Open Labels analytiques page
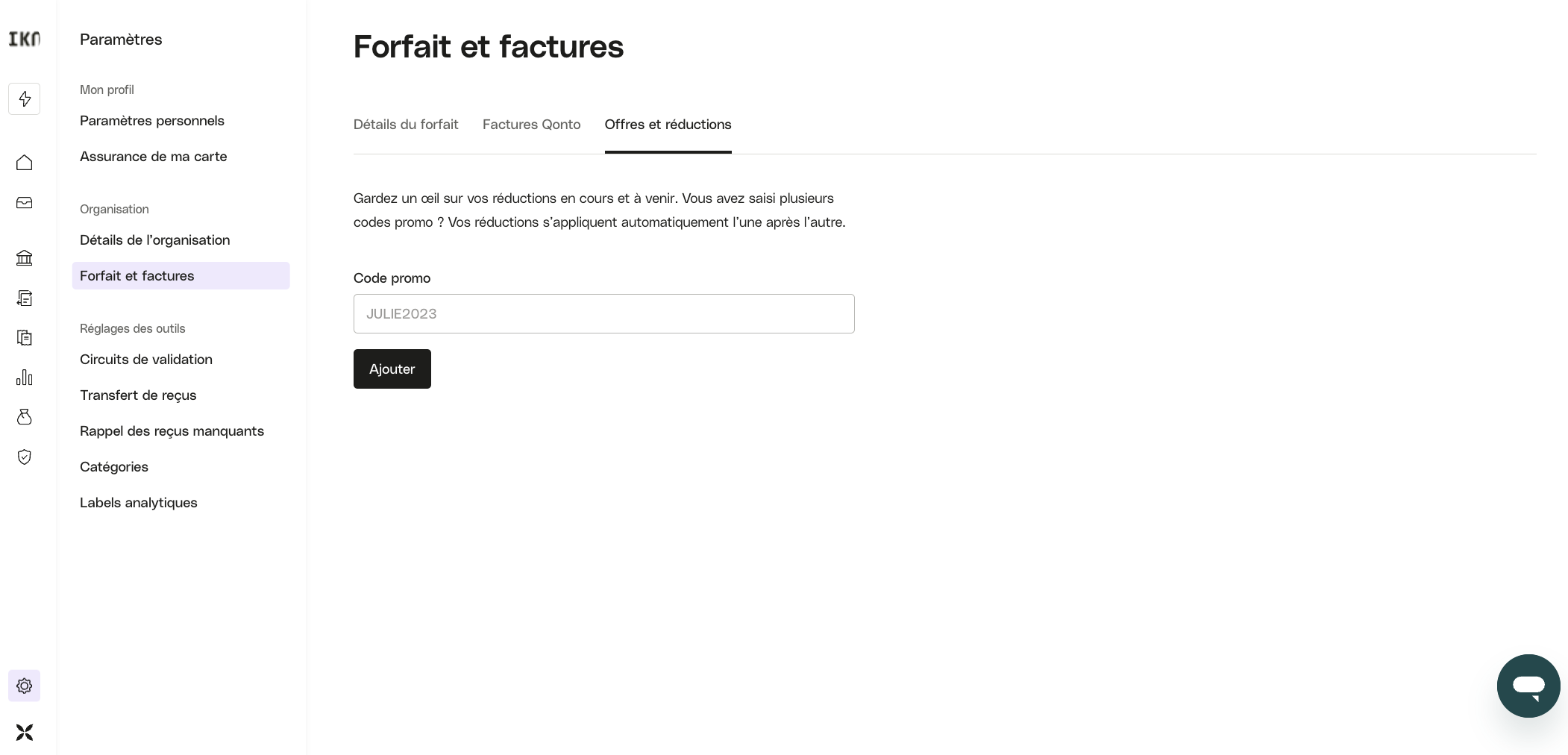1568x755 pixels. coord(139,503)
